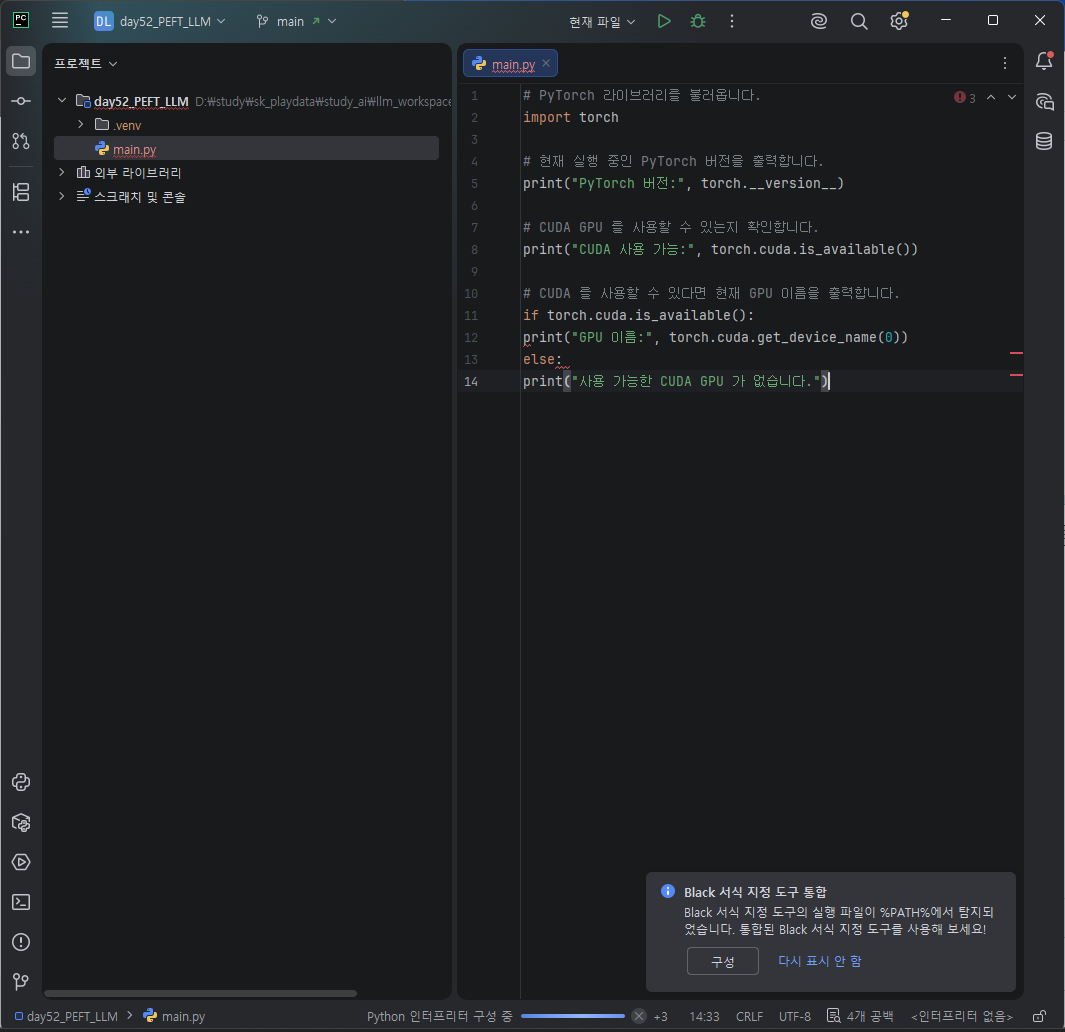The width and height of the screenshot is (1065, 1032).
Task: Open IDE settings gear
Action: pos(899,21)
